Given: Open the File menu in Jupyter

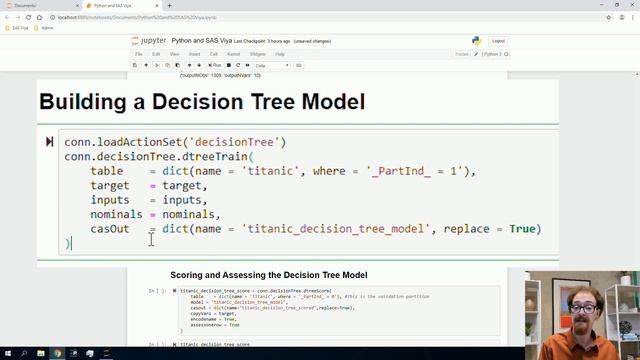Looking at the screenshot, I should point(139,54).
